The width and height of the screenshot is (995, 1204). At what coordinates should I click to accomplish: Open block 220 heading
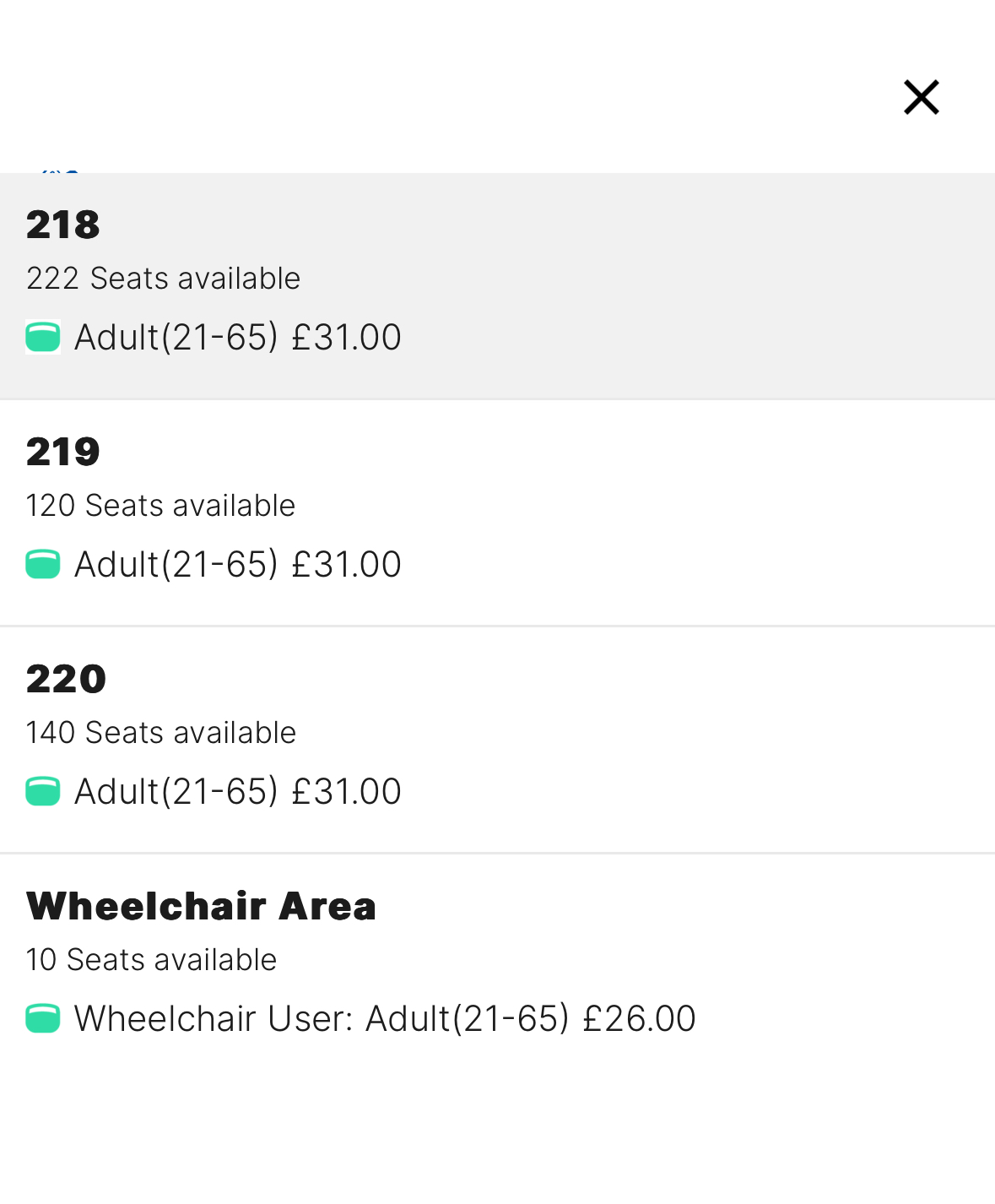click(x=66, y=679)
